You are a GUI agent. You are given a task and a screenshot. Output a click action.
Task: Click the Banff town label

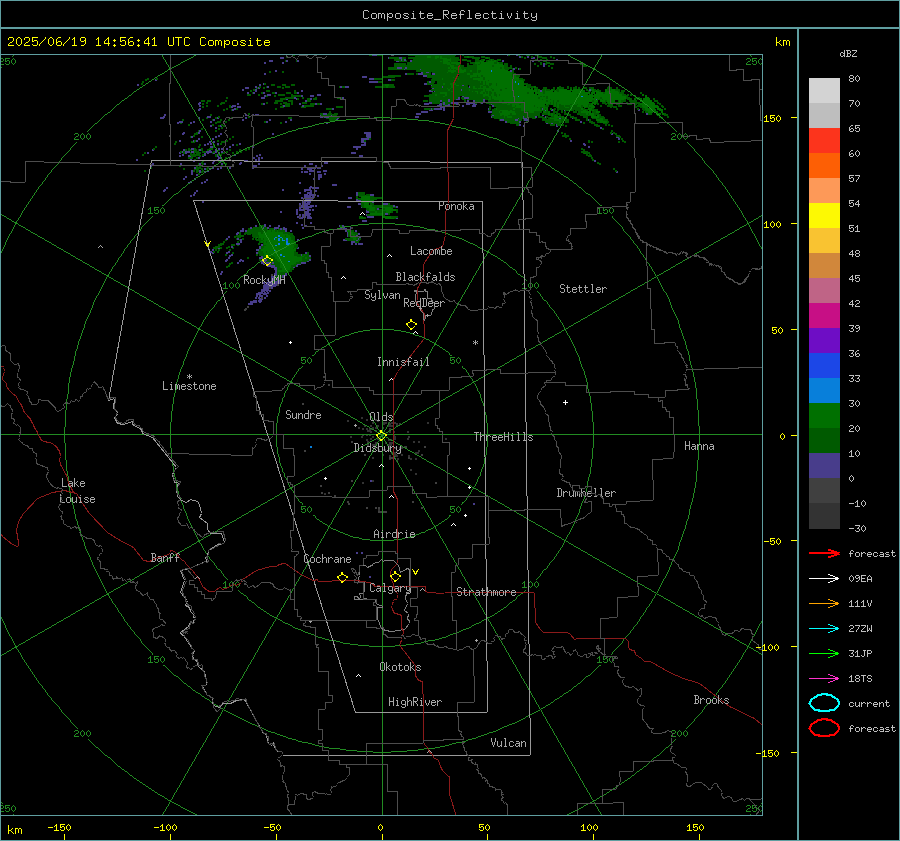pos(165,557)
